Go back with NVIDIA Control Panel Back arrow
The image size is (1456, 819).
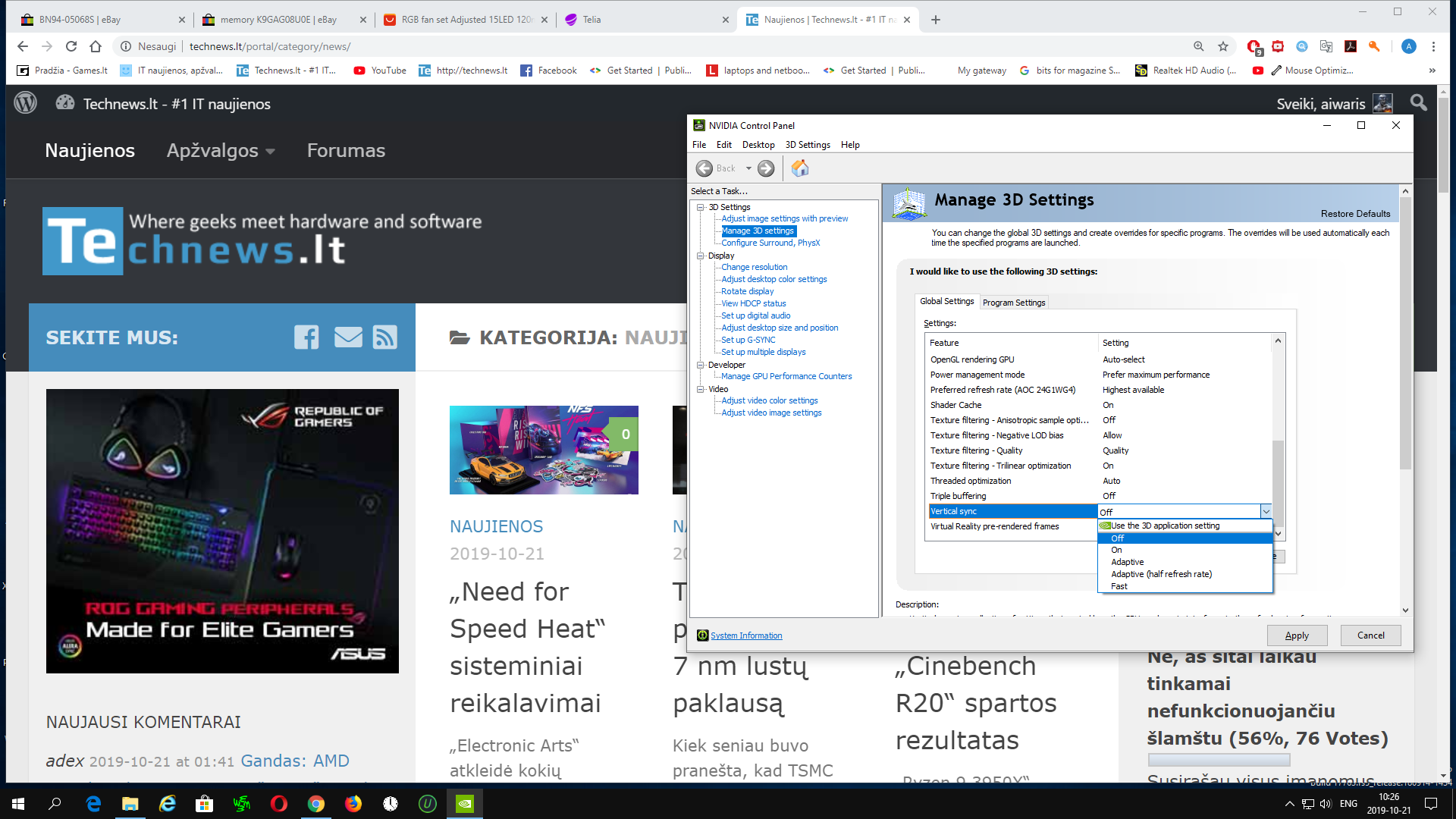tap(704, 168)
